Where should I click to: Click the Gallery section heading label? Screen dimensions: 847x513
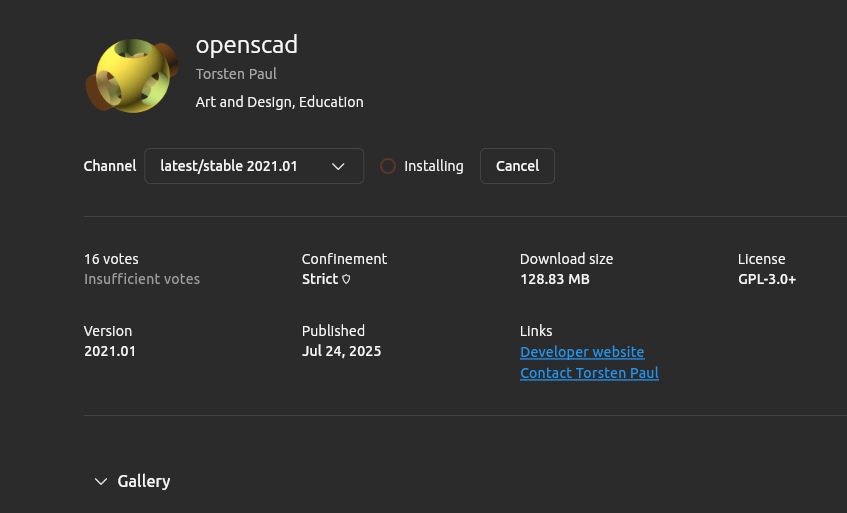click(144, 482)
